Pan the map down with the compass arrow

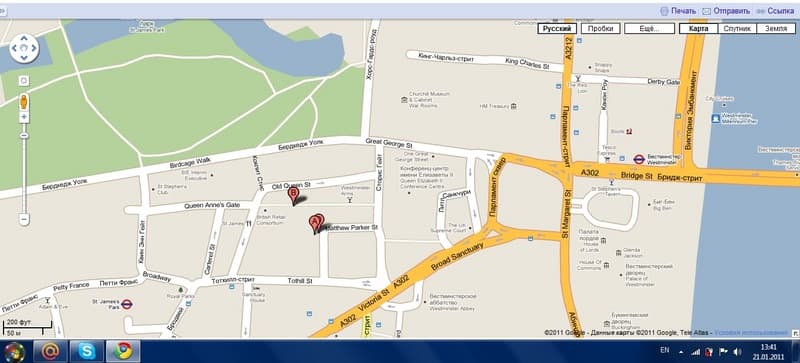(24, 58)
